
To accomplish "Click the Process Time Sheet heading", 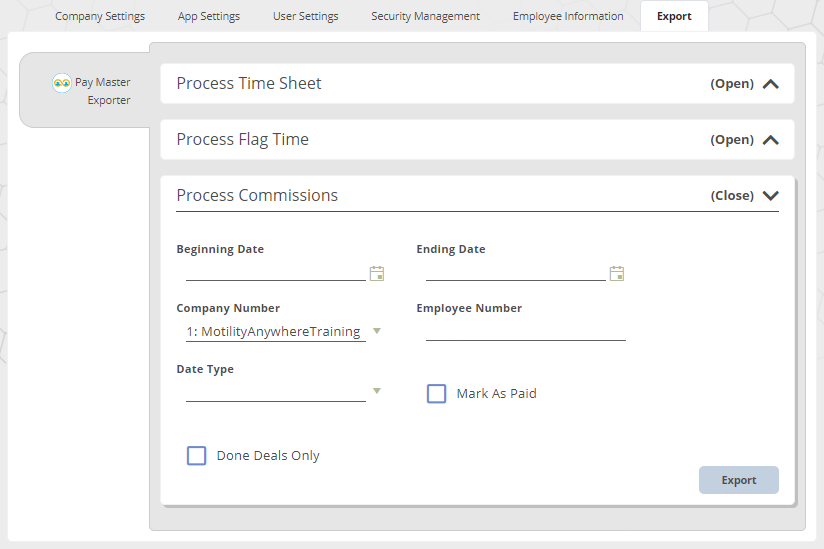I will [x=249, y=84].
